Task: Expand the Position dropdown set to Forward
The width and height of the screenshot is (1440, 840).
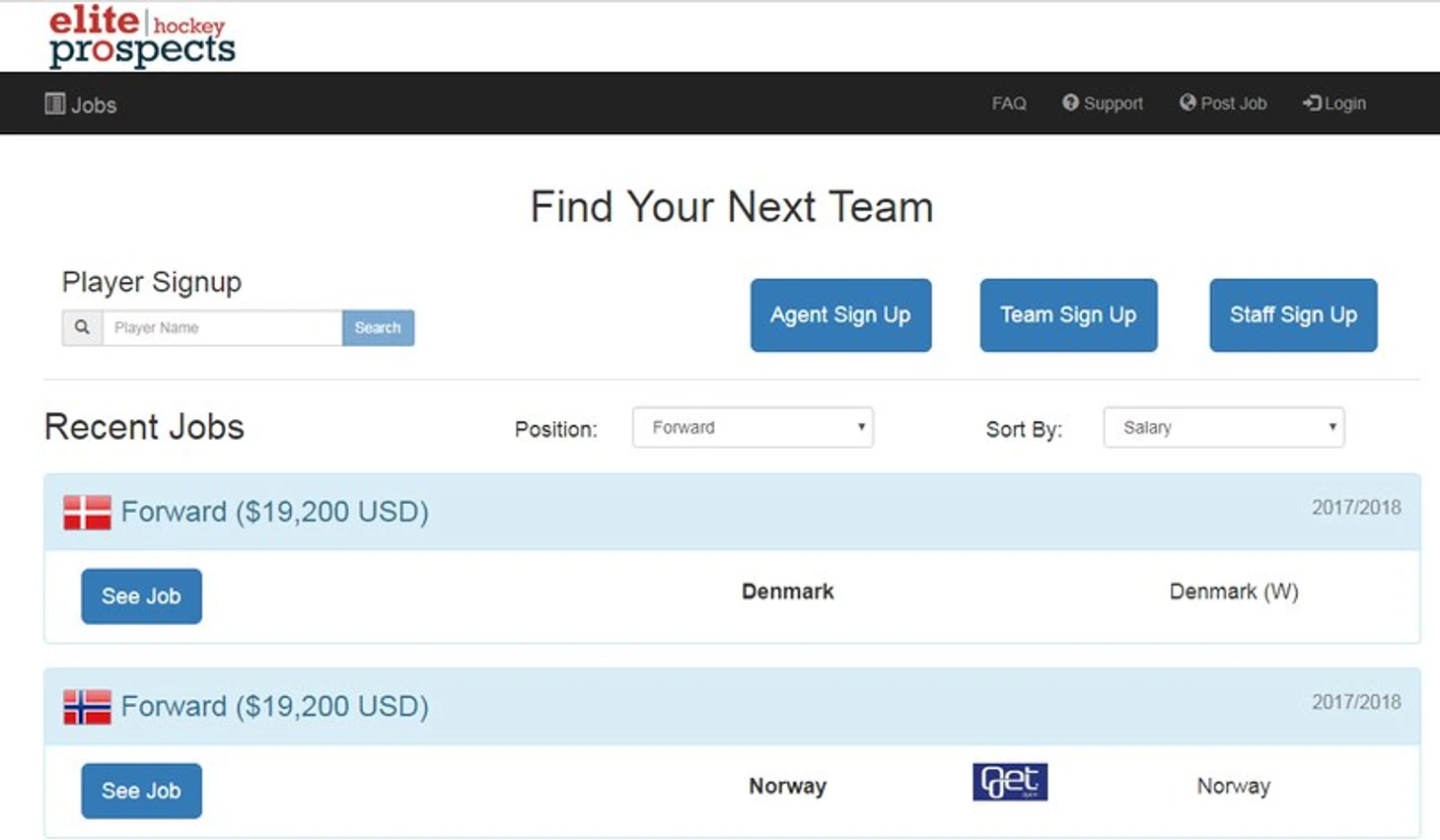Action: coord(753,427)
